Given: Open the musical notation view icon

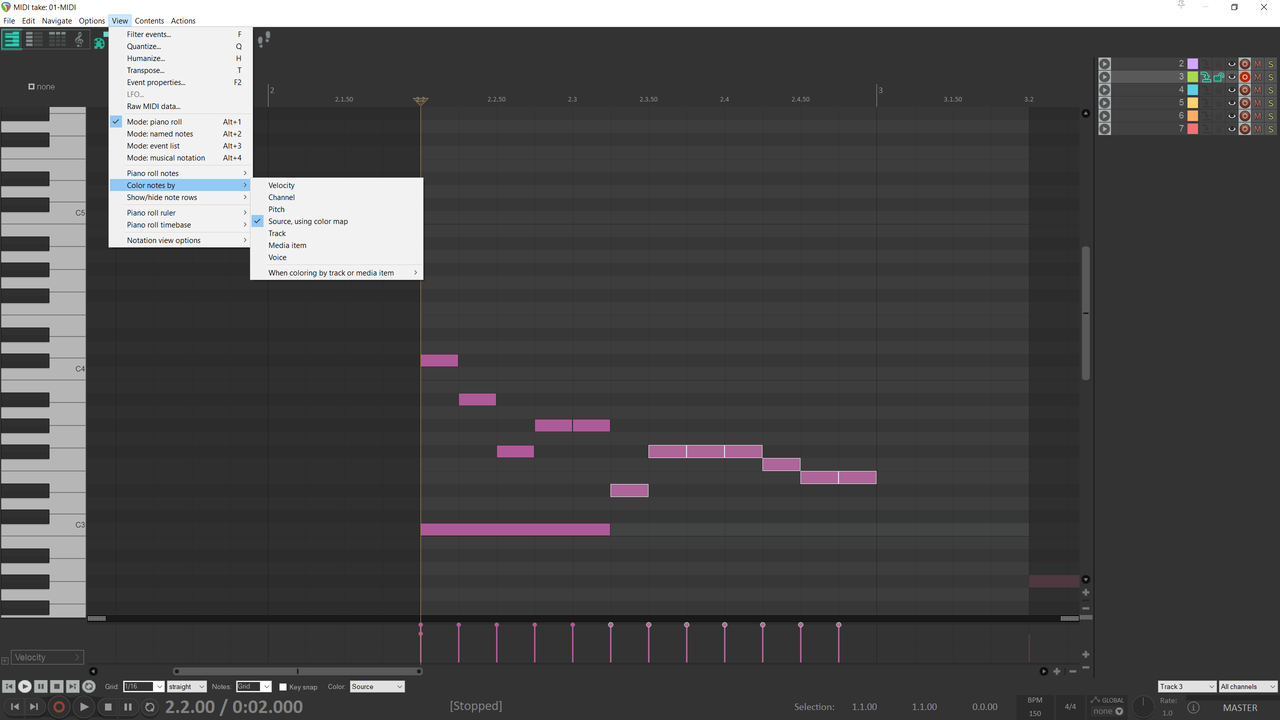Looking at the screenshot, I should click(79, 40).
